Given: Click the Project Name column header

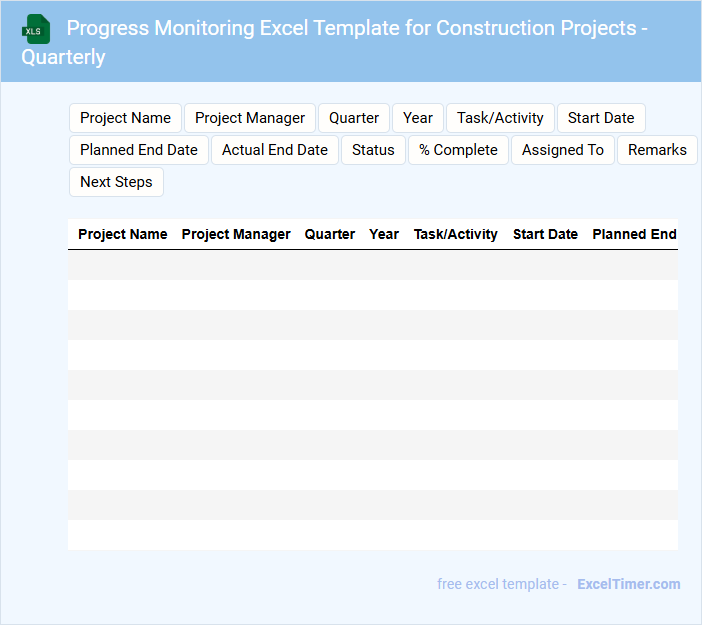Looking at the screenshot, I should 123,234.
